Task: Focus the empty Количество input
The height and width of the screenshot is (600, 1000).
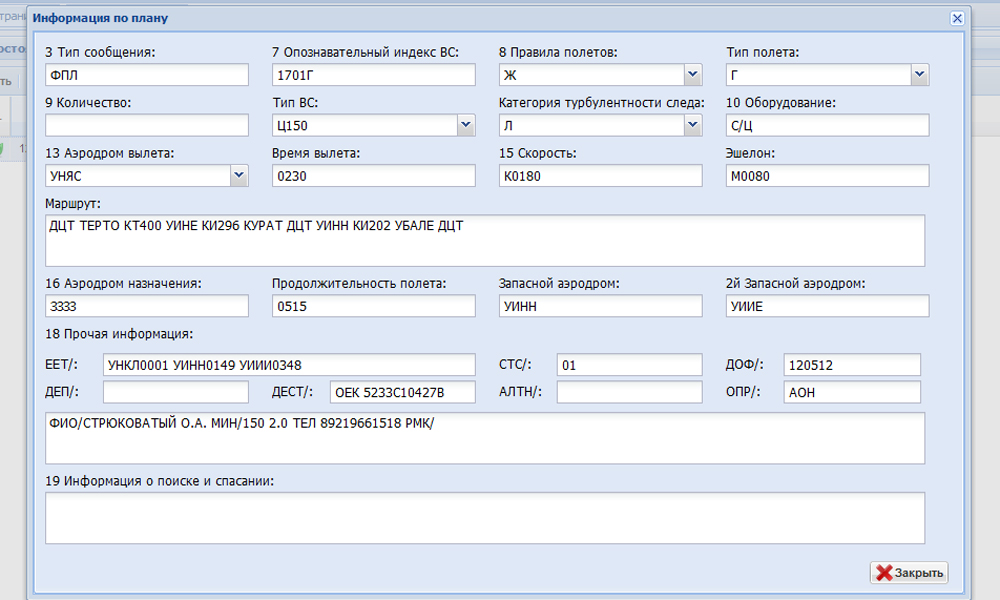Action: pyautogui.click(x=146, y=125)
